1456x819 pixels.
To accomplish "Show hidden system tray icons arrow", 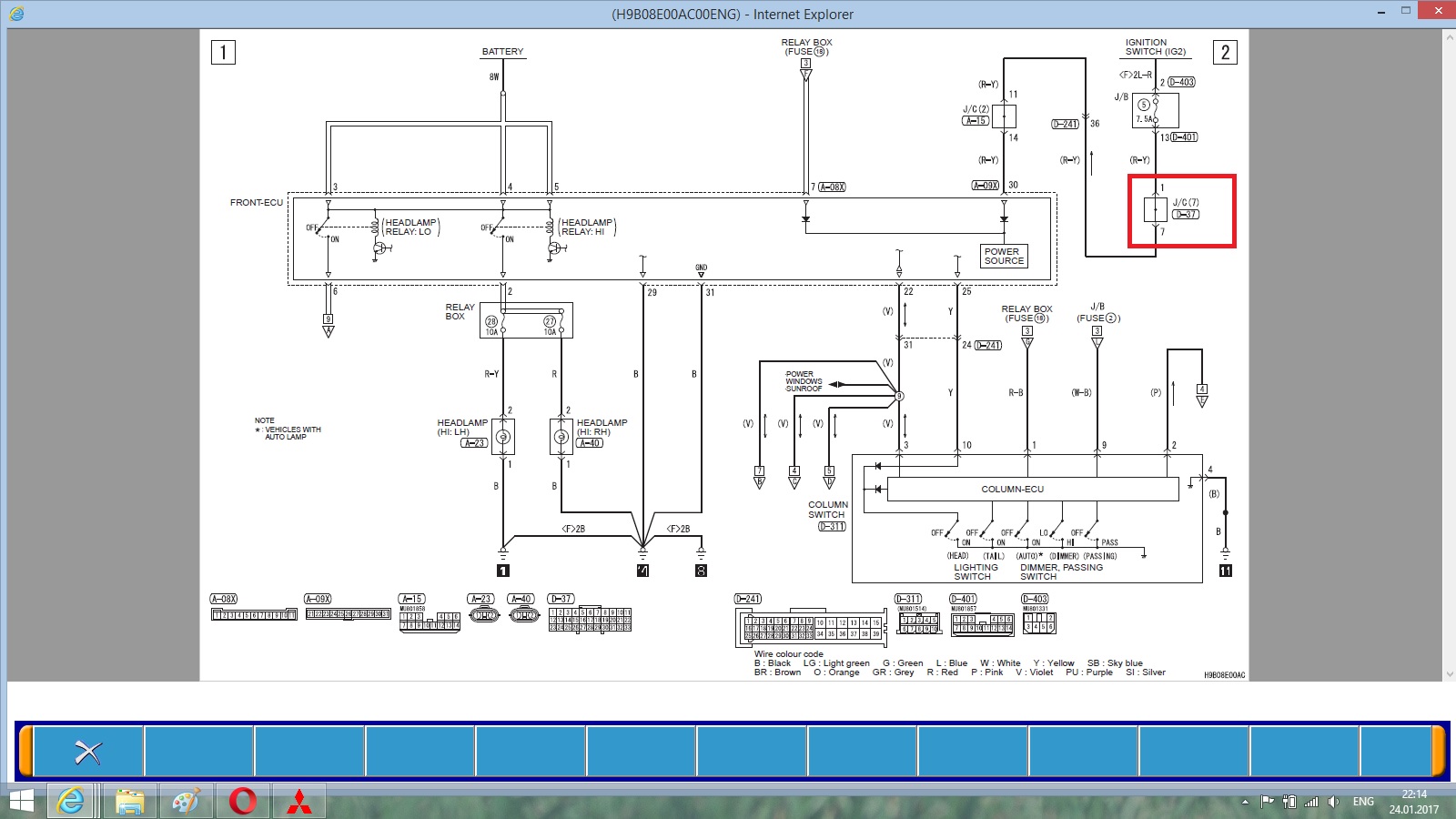I will click(1245, 802).
